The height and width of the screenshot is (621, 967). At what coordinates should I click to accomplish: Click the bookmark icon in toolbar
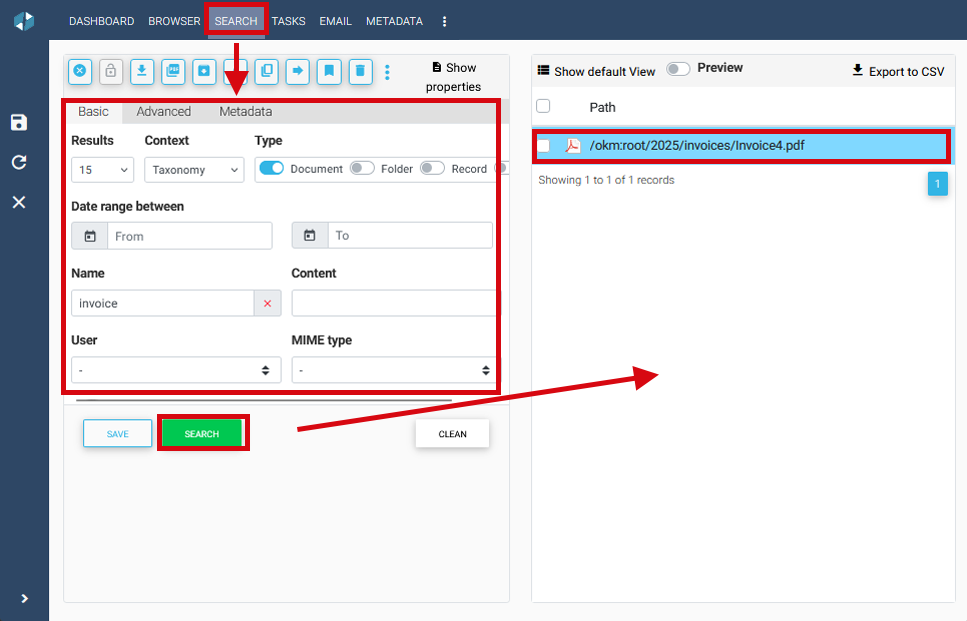coord(329,71)
